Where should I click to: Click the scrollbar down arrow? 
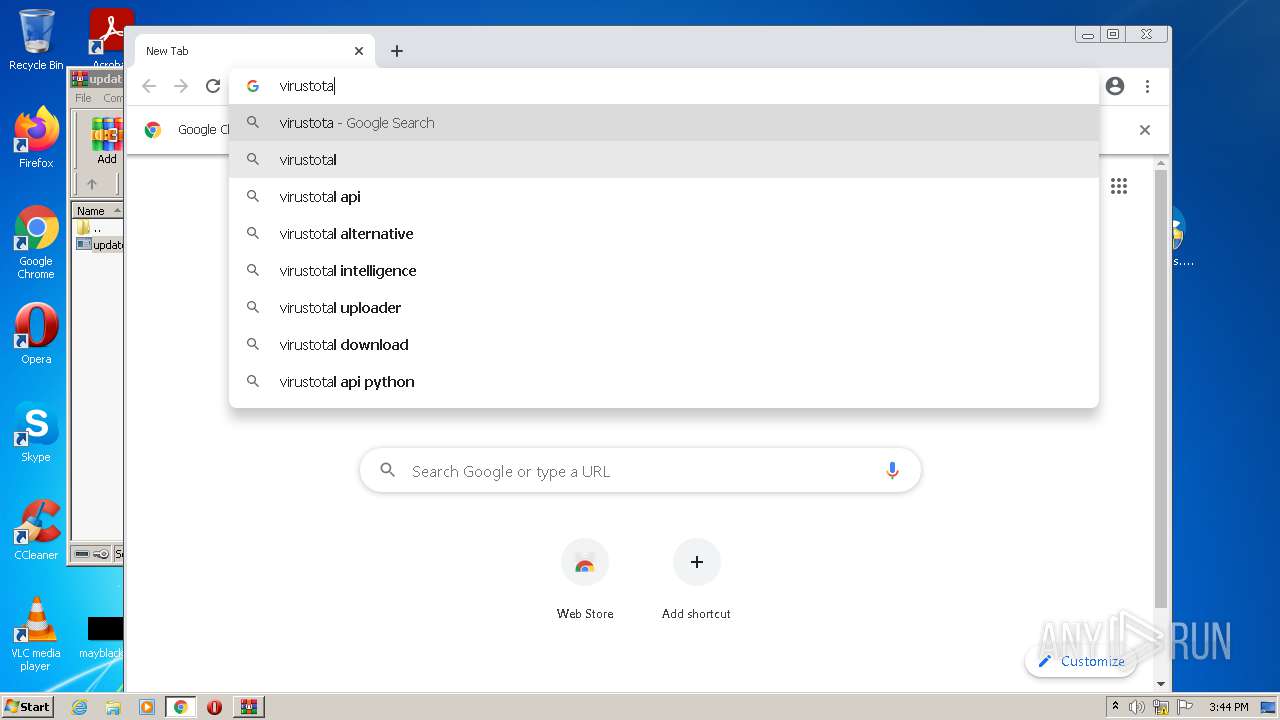tap(1161, 684)
